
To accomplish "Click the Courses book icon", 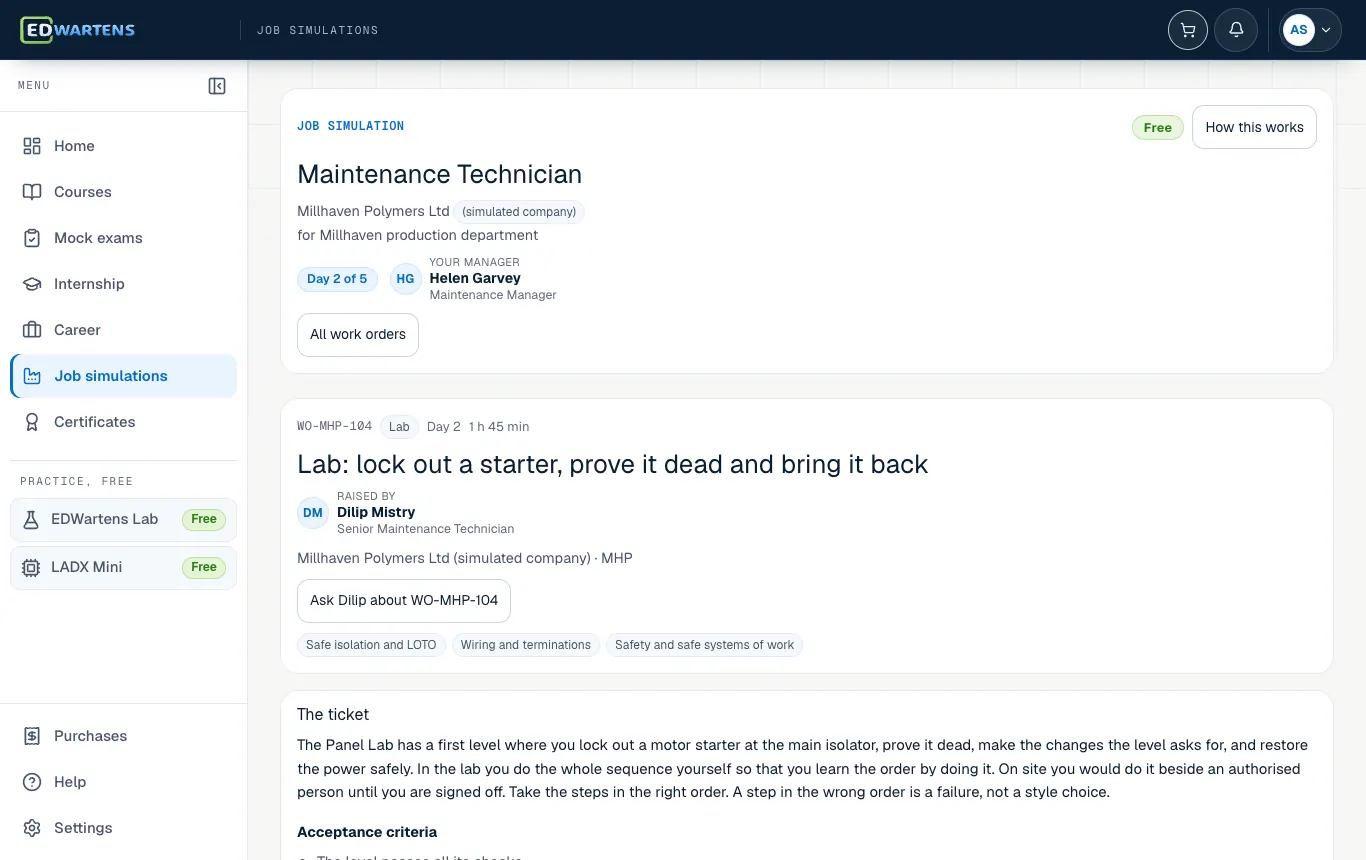I will pyautogui.click(x=32, y=192).
